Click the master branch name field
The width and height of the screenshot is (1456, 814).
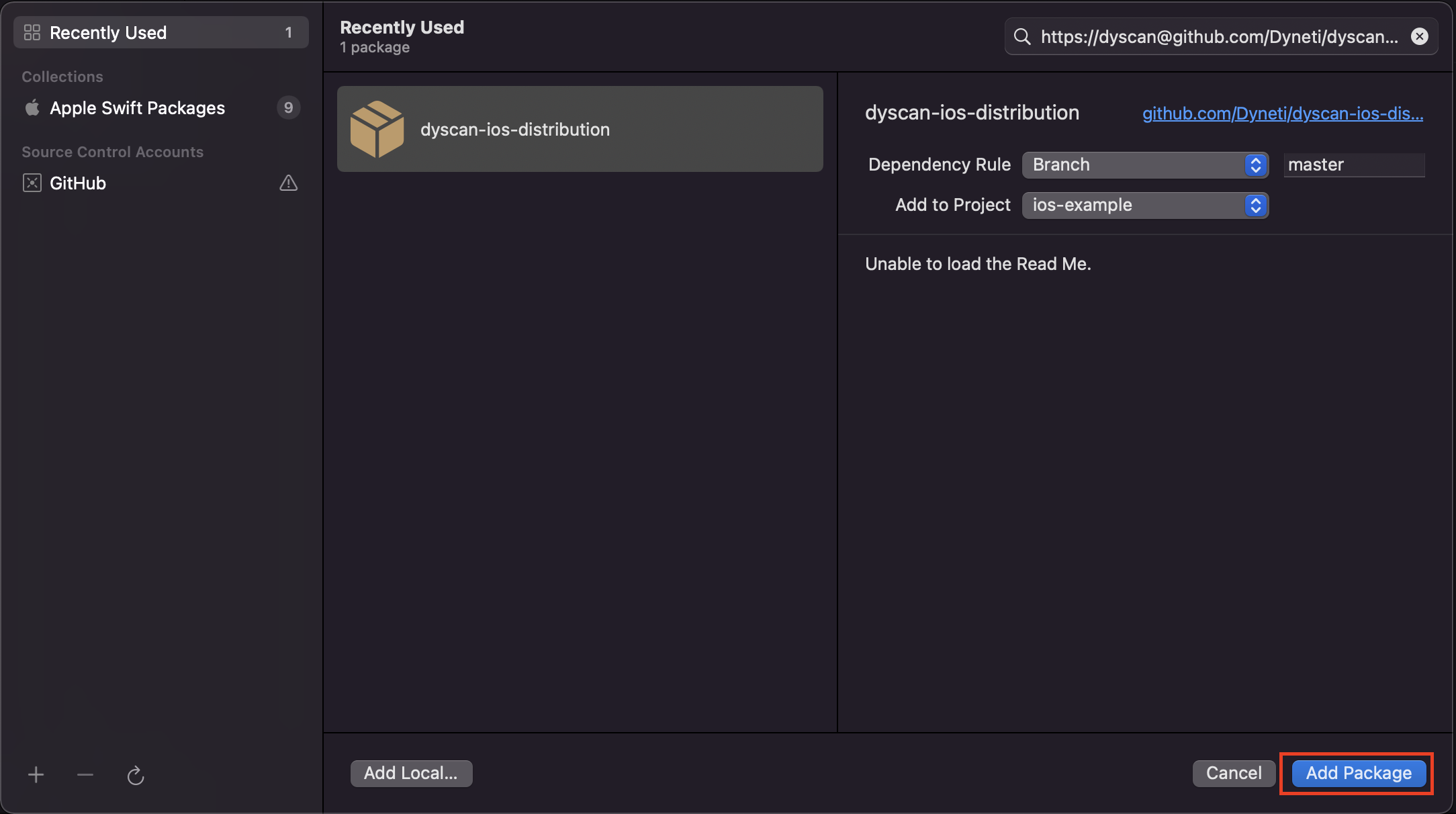[1354, 165]
